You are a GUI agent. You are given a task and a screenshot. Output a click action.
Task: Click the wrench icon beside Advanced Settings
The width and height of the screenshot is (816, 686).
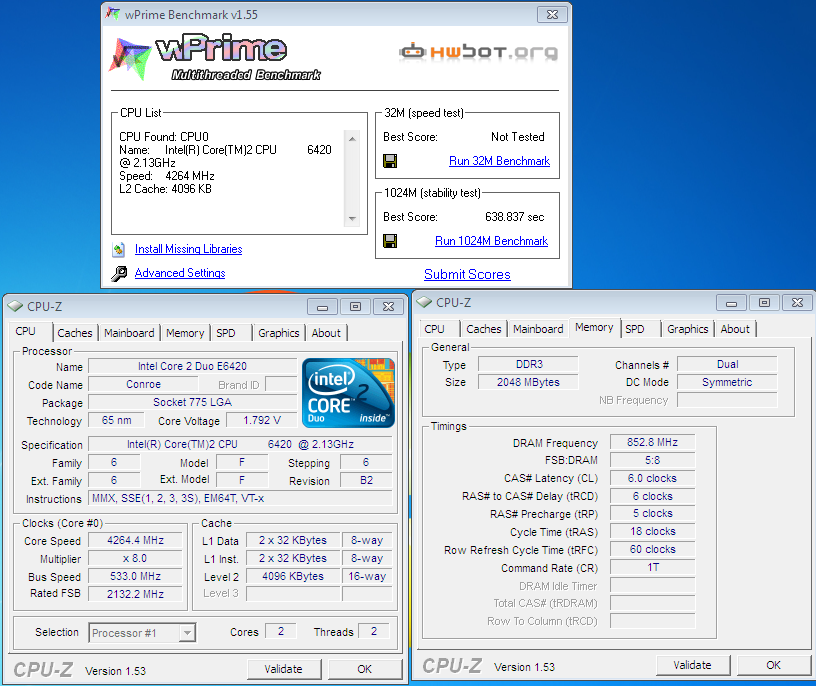pyautogui.click(x=119, y=273)
